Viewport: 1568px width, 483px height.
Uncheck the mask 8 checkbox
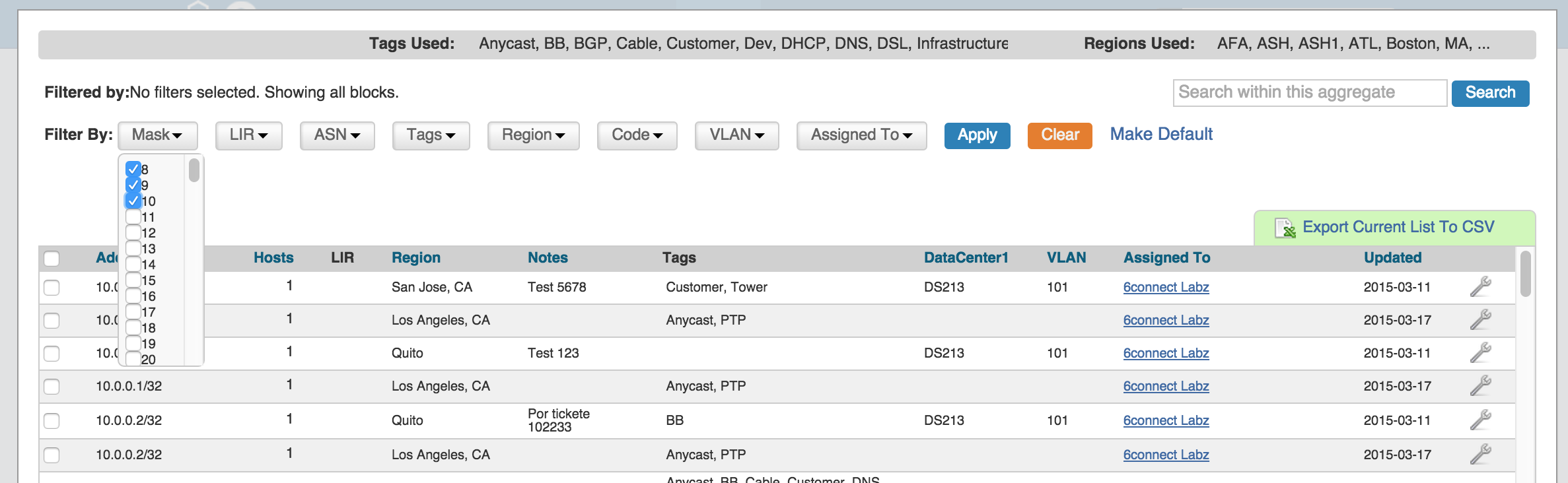tap(133, 169)
